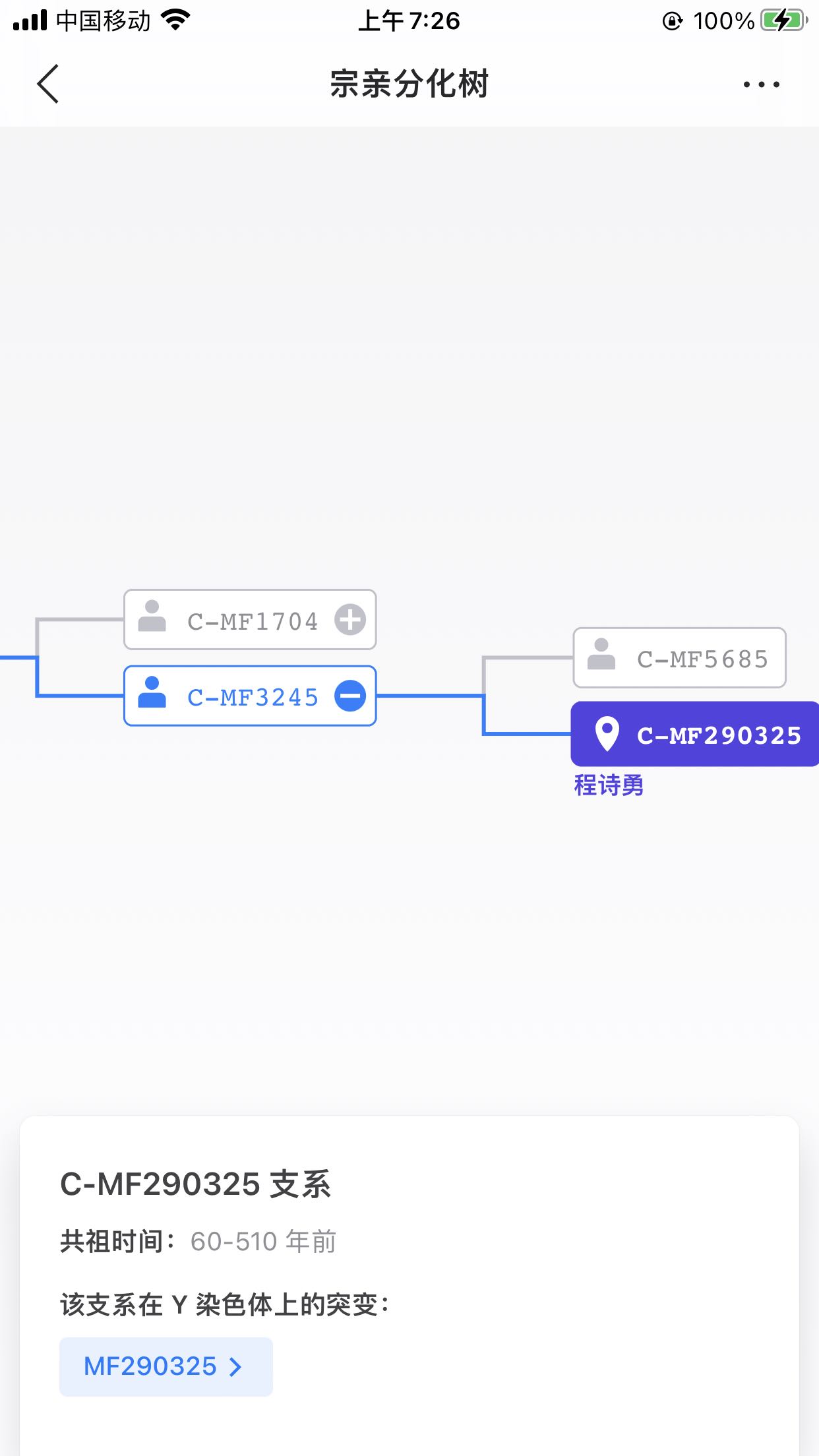This screenshot has height=1456, width=819.
Task: Click the C-MF1704 person icon
Action: 152,617
